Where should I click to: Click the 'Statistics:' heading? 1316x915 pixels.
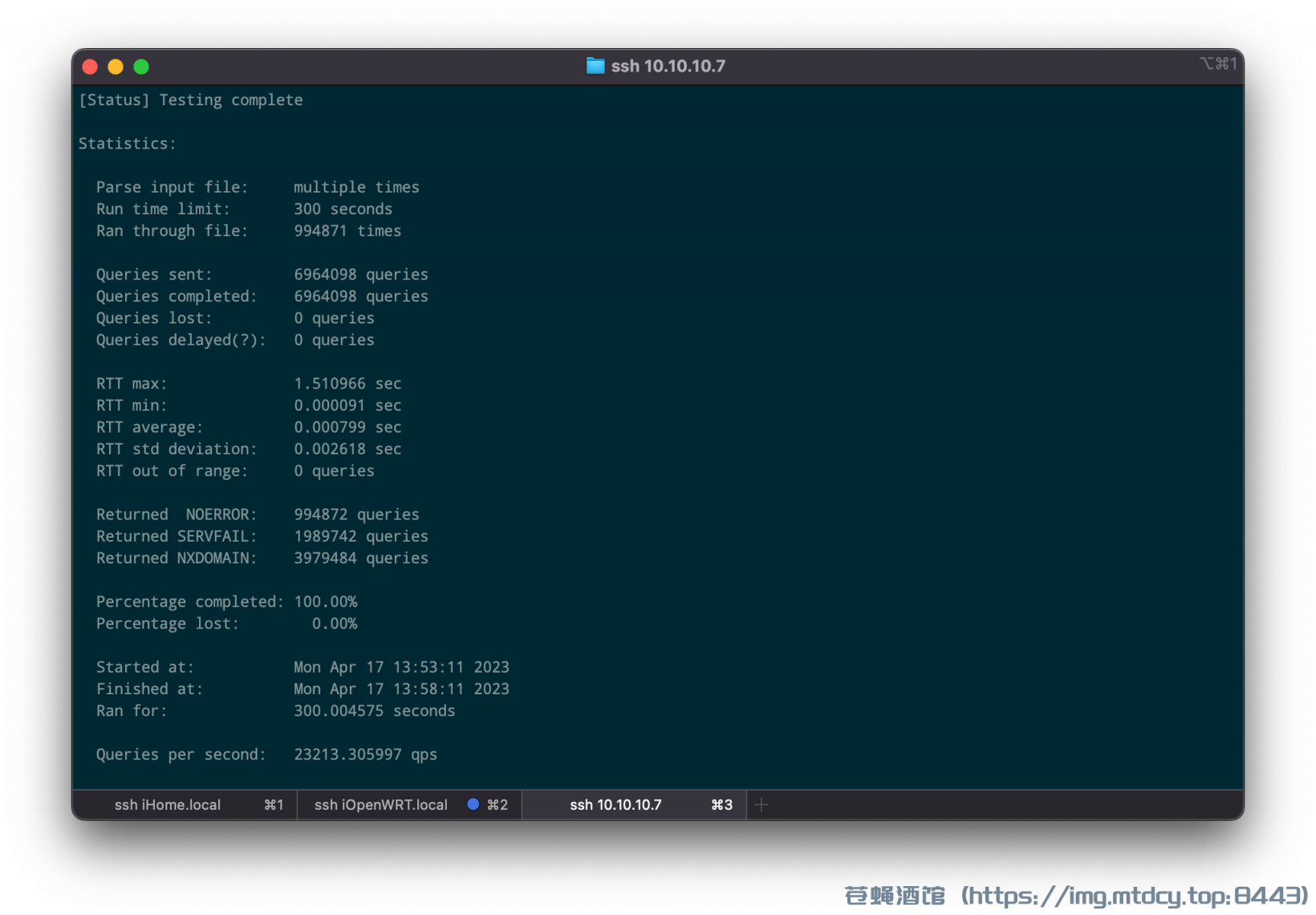point(127,144)
